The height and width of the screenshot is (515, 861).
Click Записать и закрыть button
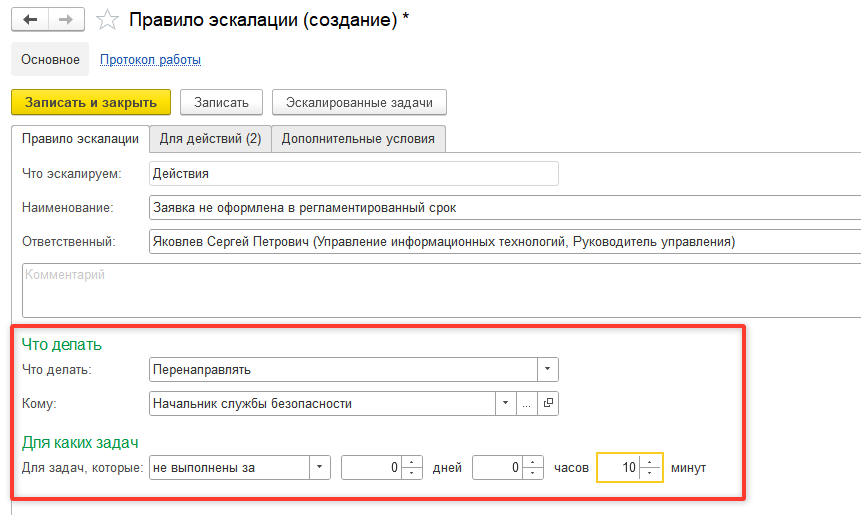[x=91, y=103]
